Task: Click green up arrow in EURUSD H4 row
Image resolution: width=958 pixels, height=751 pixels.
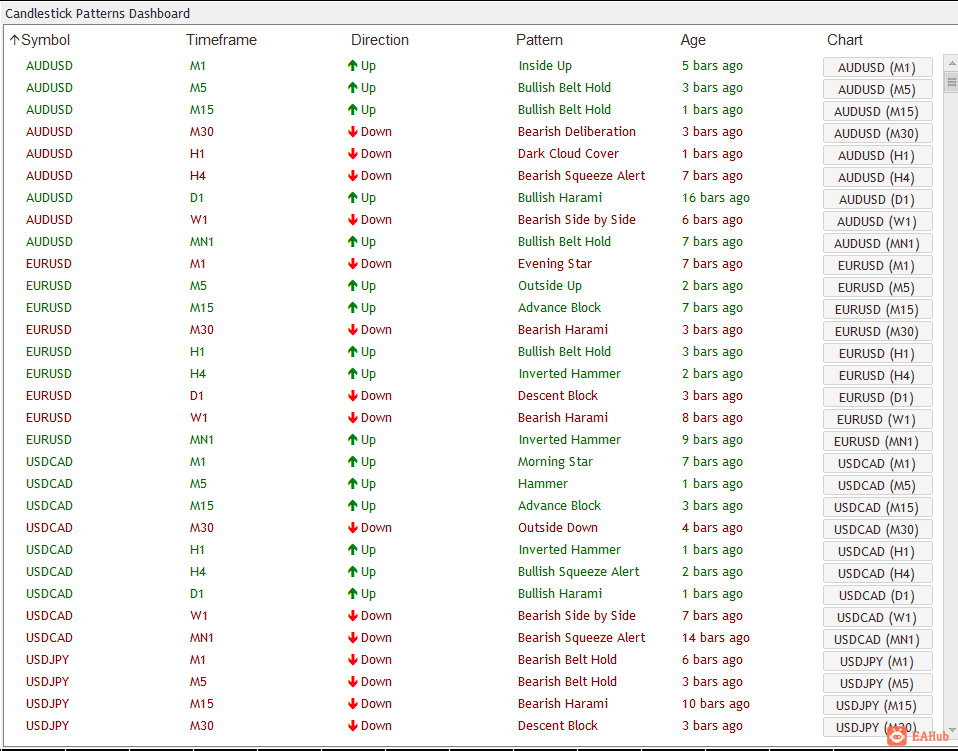Action: (353, 374)
